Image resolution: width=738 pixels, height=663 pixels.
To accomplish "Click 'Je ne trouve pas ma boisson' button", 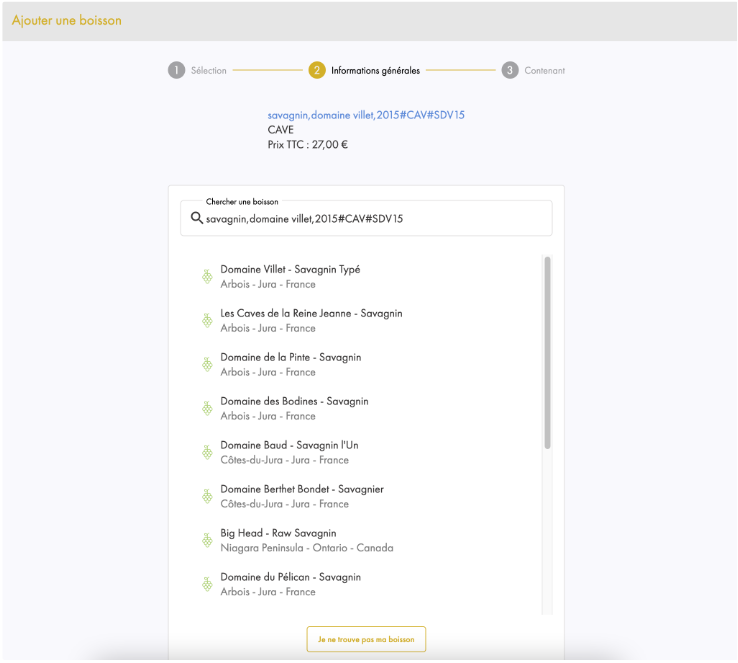I will [x=366, y=639].
